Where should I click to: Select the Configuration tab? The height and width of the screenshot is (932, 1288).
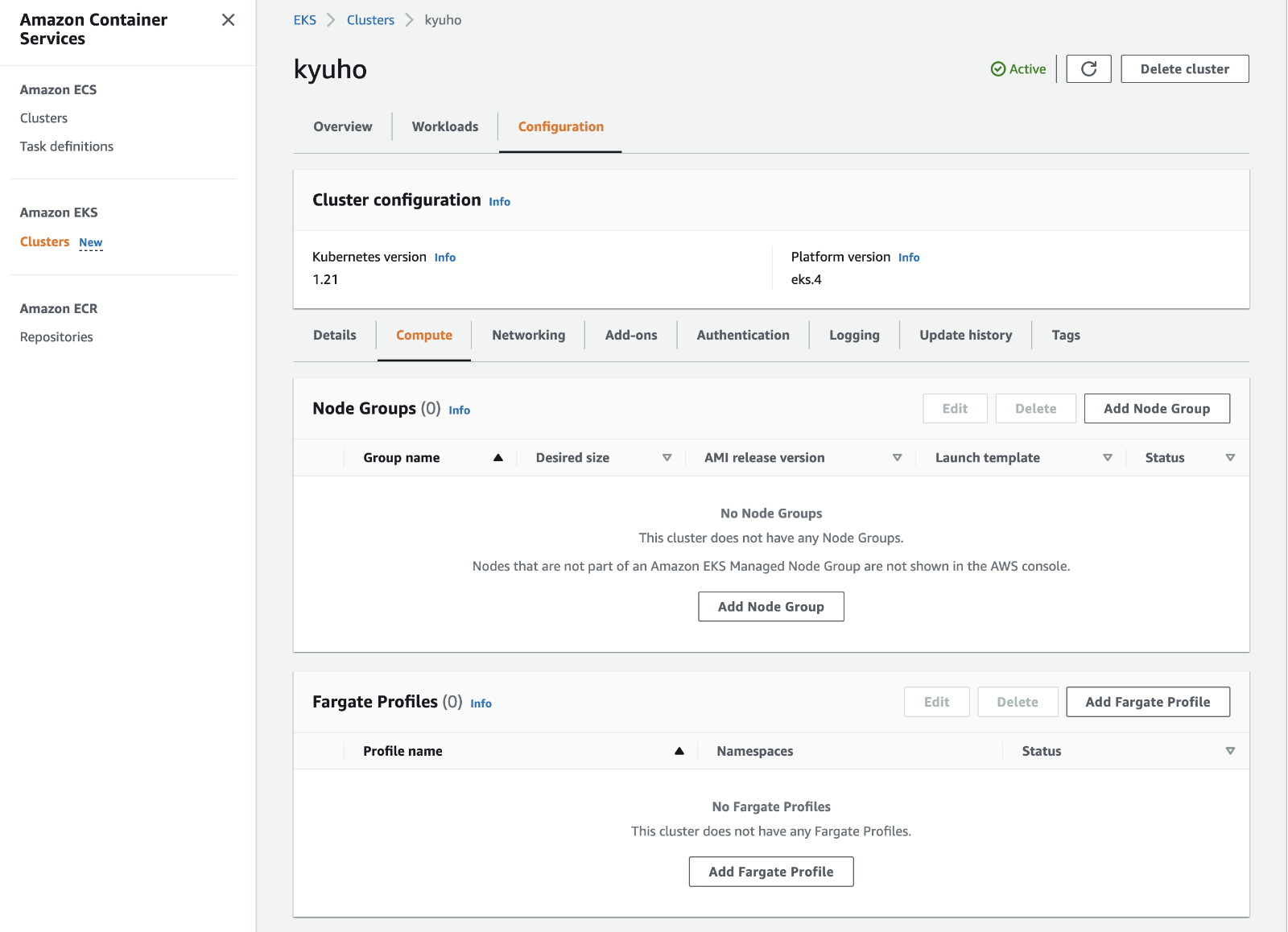click(561, 127)
